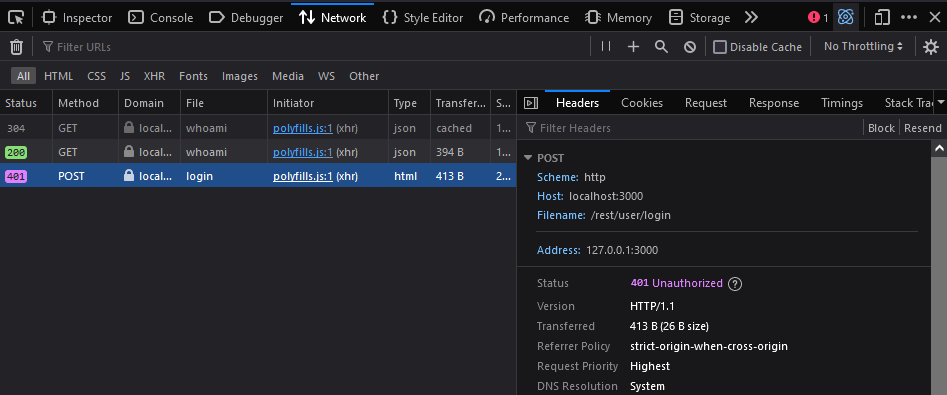This screenshot has width=947, height=395.
Task: Toggle responsive design mode icon
Action: coord(882,18)
